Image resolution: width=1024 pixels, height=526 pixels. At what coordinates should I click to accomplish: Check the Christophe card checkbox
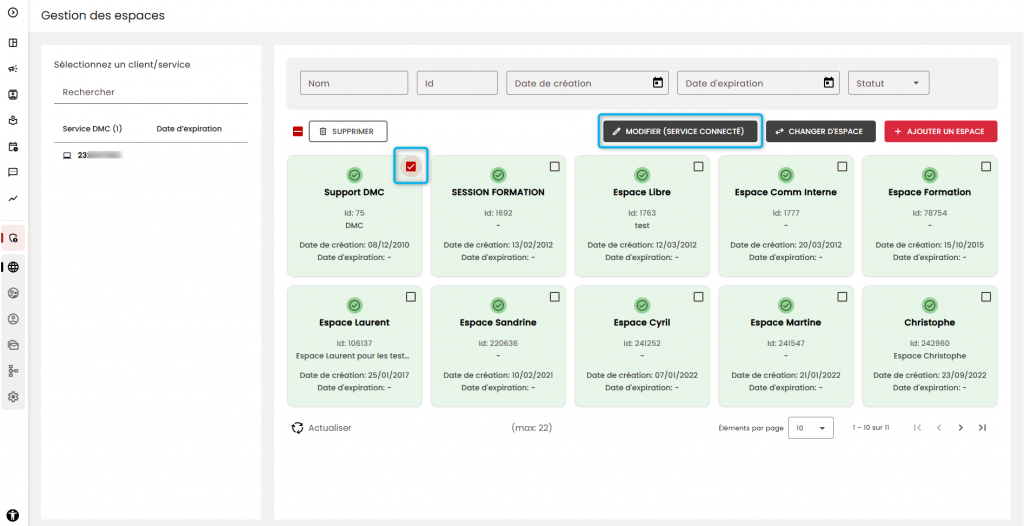[x=986, y=297]
